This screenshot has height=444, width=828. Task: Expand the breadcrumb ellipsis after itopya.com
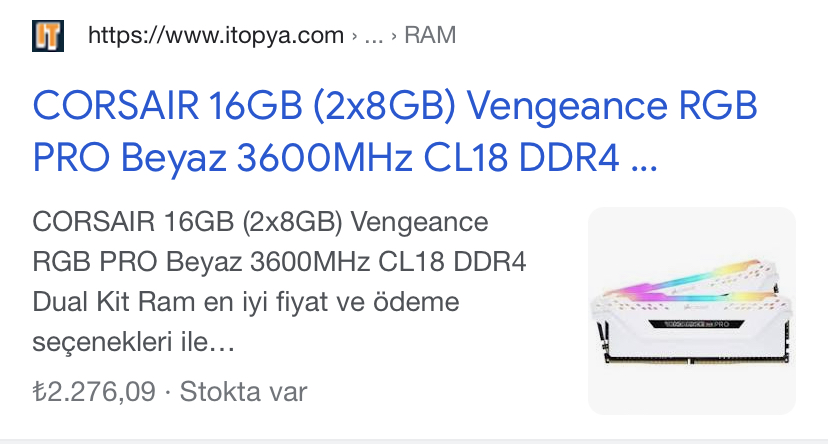click(x=373, y=36)
